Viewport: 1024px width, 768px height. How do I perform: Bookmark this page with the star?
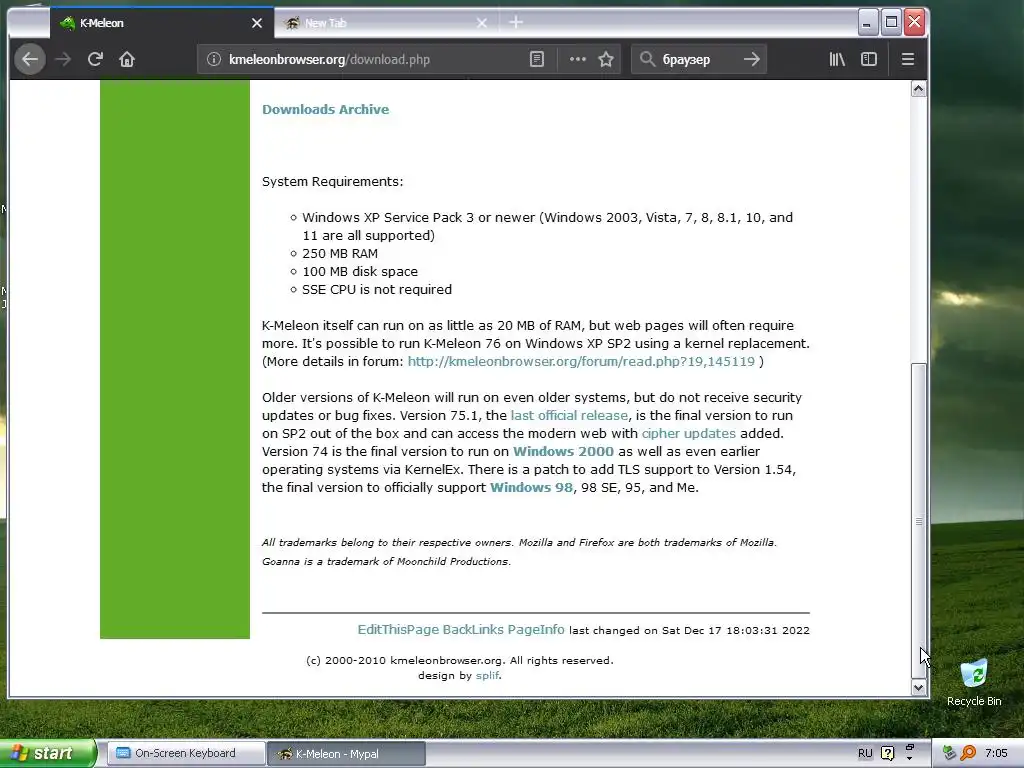click(x=606, y=59)
